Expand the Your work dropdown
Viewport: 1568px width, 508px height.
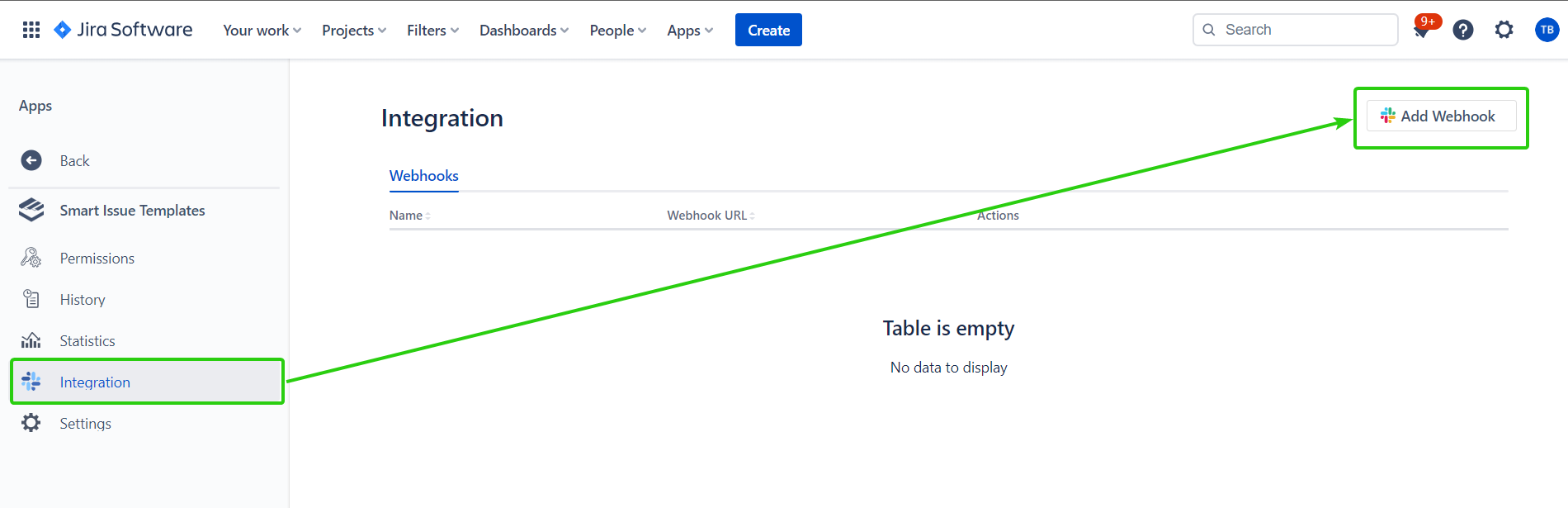[x=262, y=31]
